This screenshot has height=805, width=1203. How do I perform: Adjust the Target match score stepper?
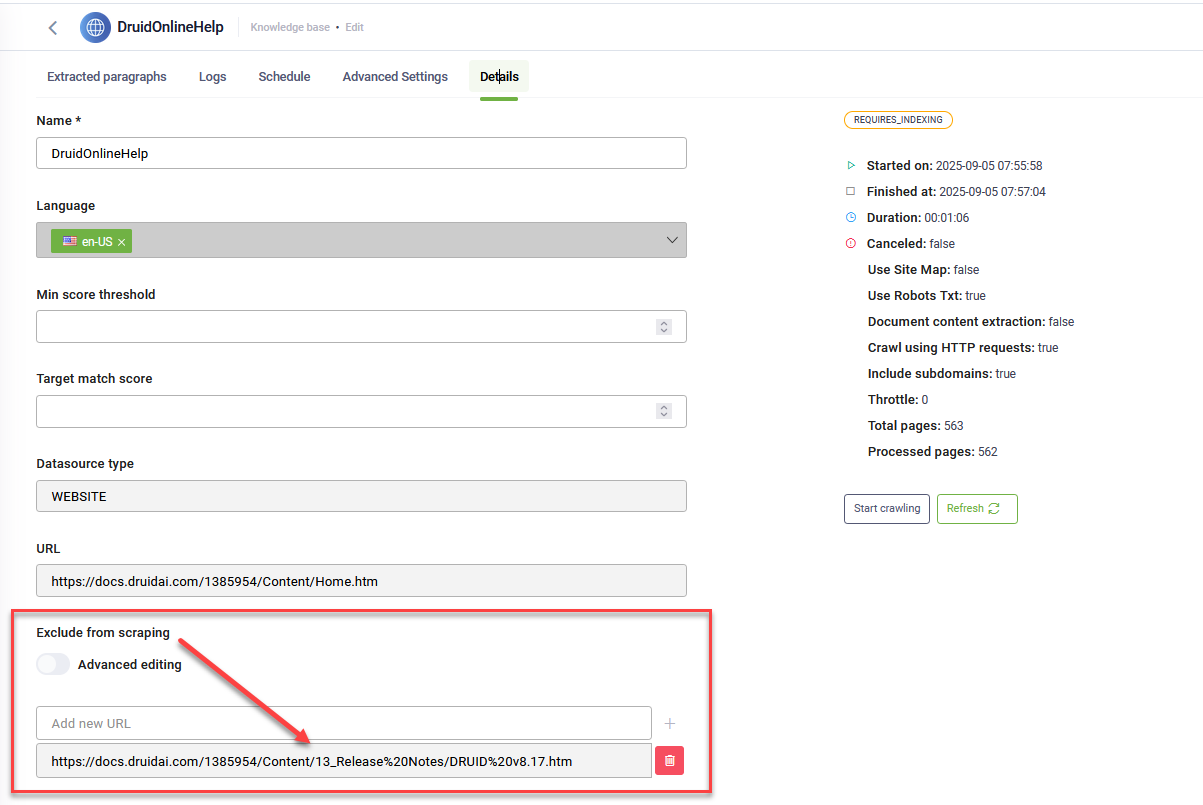click(x=663, y=411)
